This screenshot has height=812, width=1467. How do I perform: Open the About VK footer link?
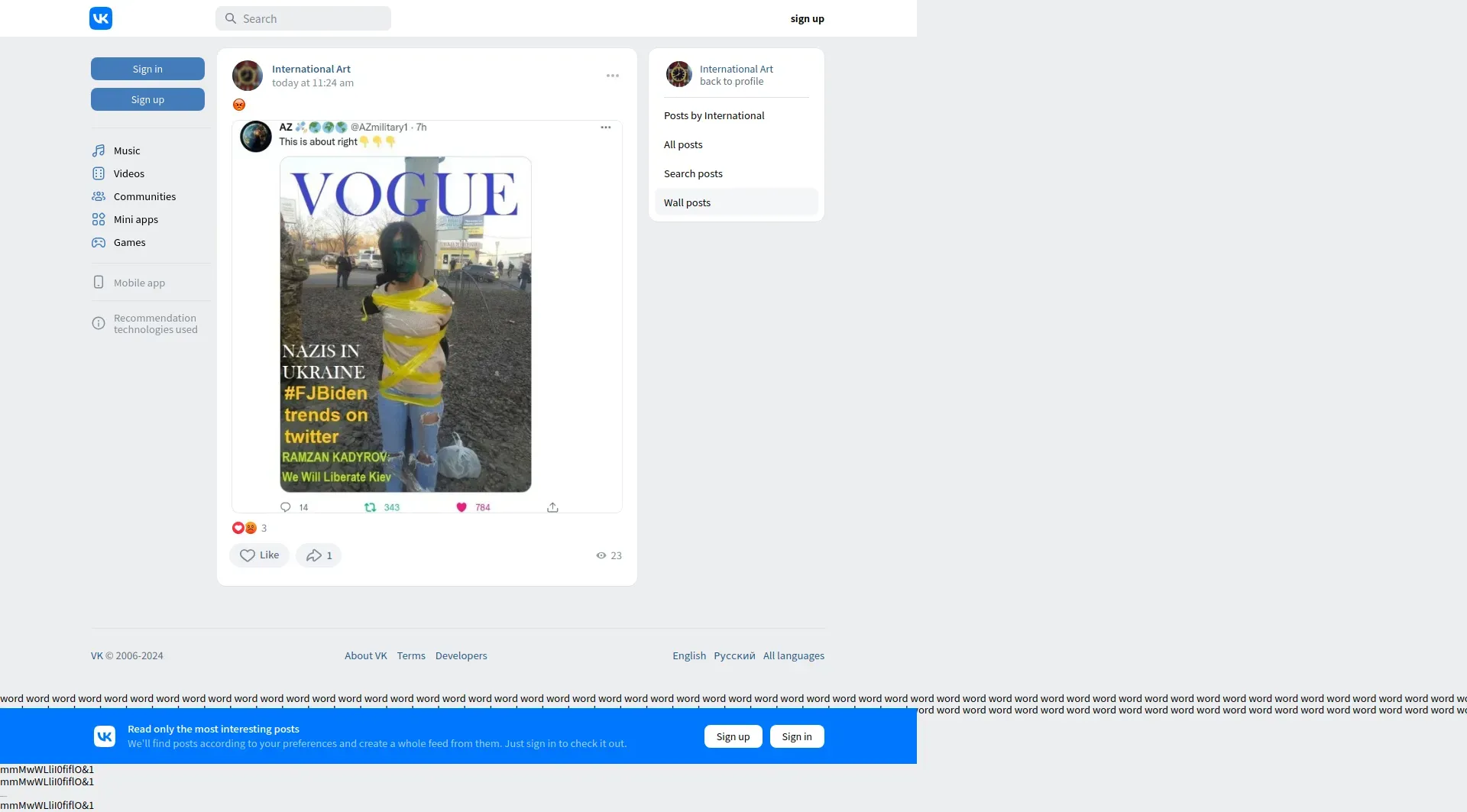coord(366,655)
